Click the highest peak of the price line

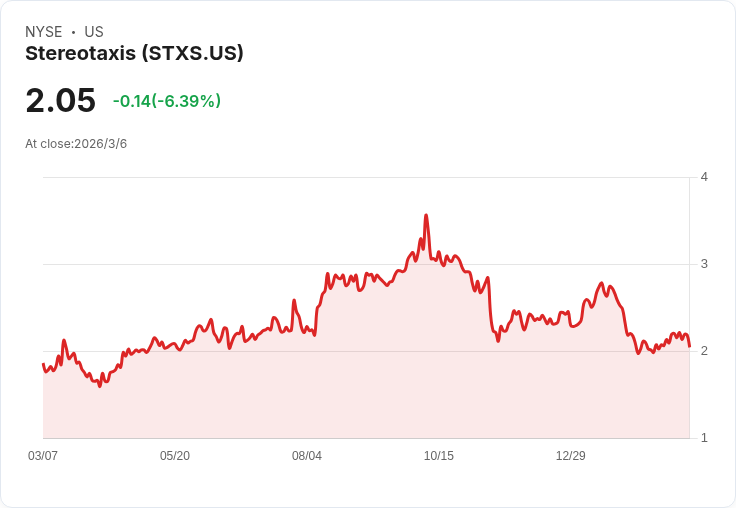(x=426, y=215)
